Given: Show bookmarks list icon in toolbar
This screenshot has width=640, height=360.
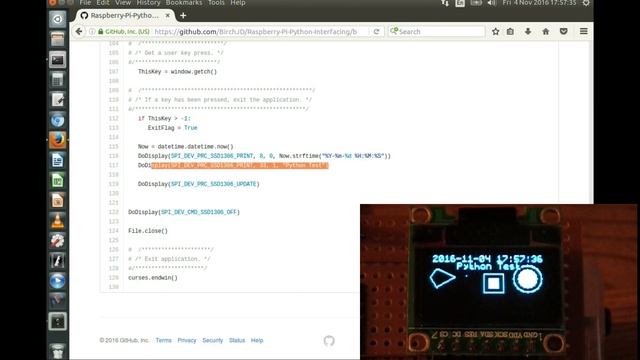Looking at the screenshot, I should tap(510, 31).
